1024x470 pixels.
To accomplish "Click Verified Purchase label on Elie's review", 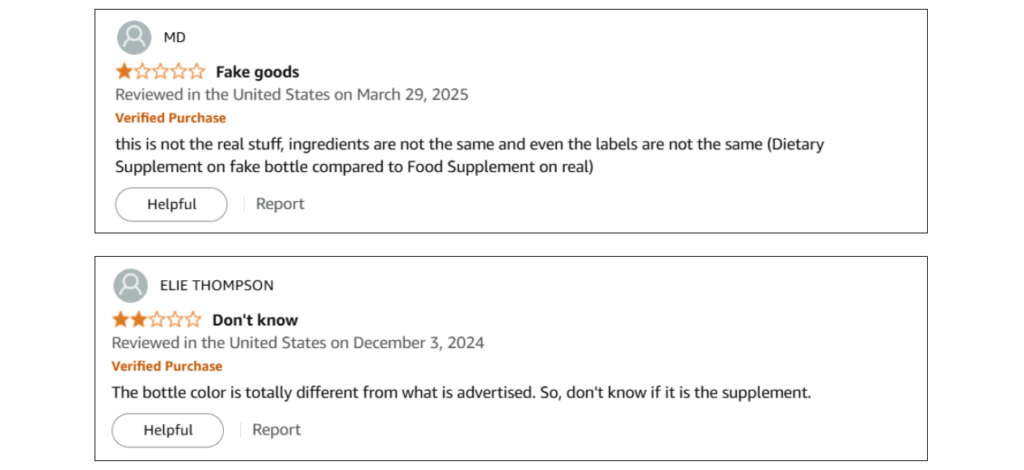I will [x=166, y=366].
